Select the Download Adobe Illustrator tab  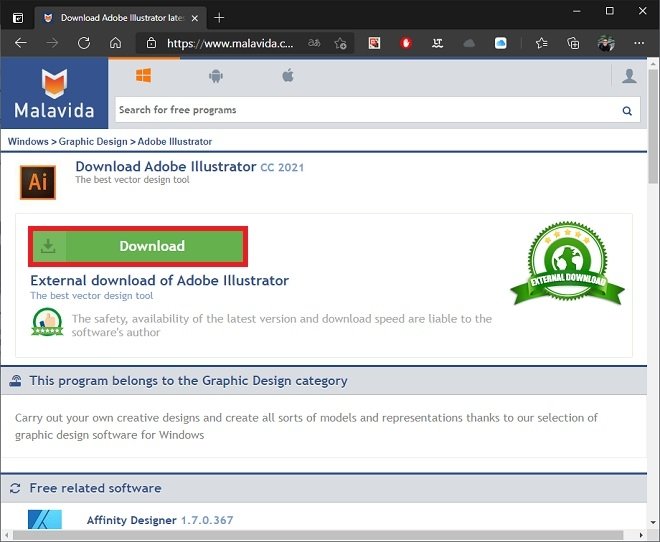coord(120,18)
